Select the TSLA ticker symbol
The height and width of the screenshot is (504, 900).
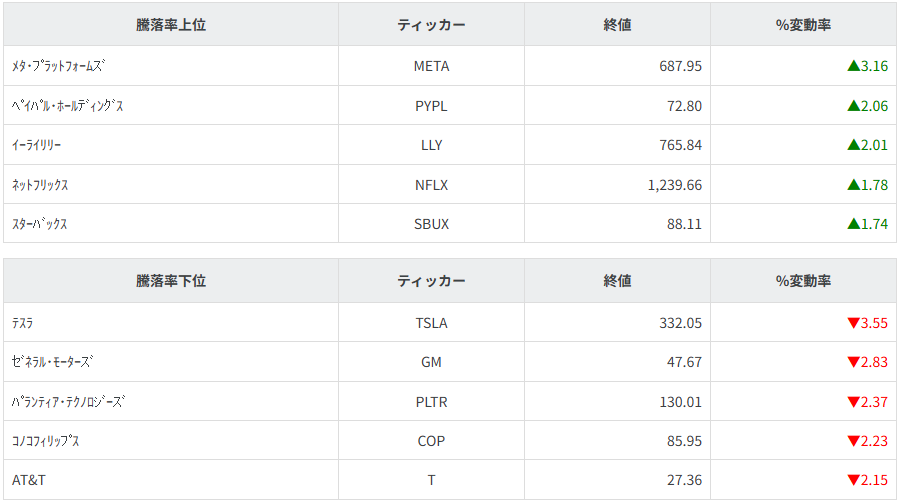[431, 323]
